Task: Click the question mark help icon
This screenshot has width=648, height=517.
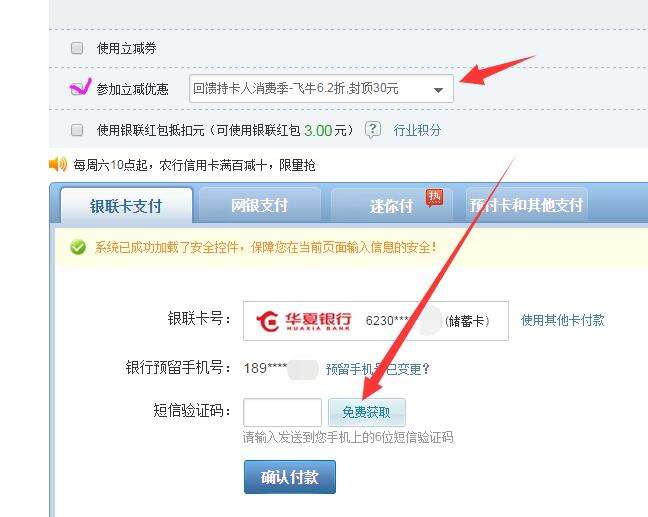Action: (373, 130)
